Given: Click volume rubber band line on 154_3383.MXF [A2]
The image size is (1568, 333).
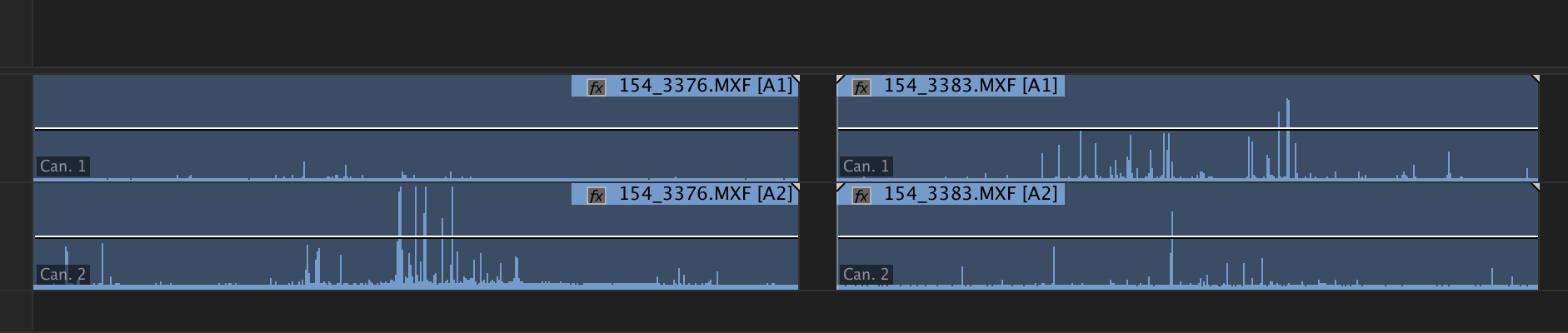Looking at the screenshot, I should click(1333, 237).
